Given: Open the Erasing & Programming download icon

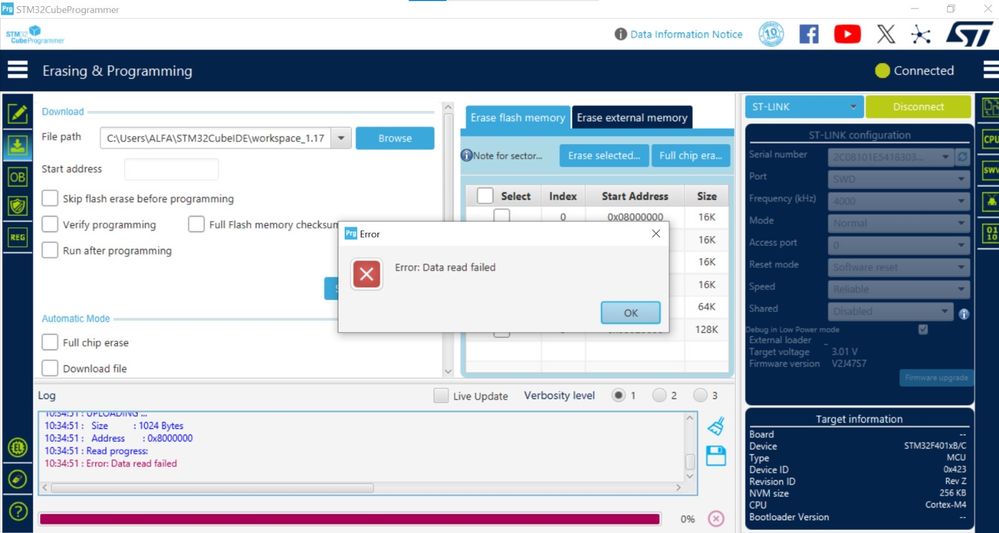Looking at the screenshot, I should coord(17,146).
